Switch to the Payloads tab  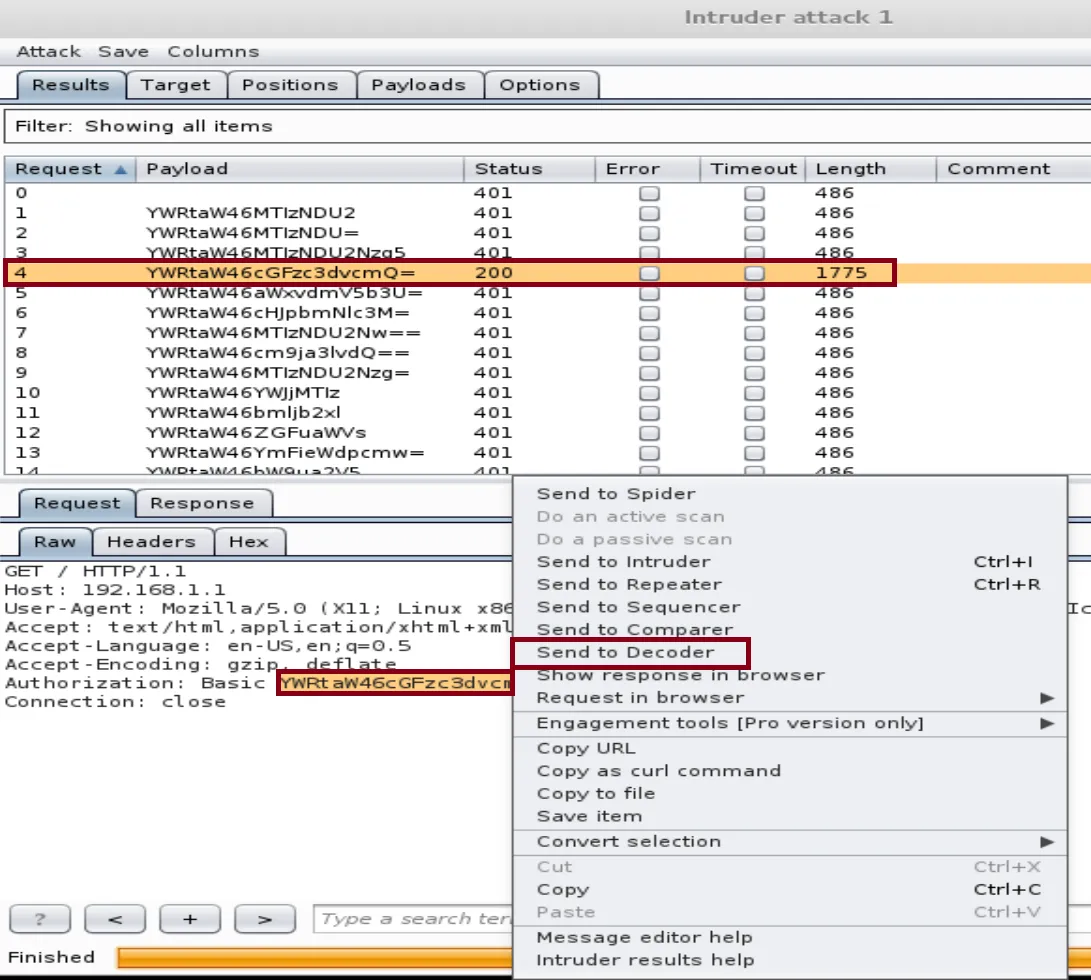(x=418, y=85)
